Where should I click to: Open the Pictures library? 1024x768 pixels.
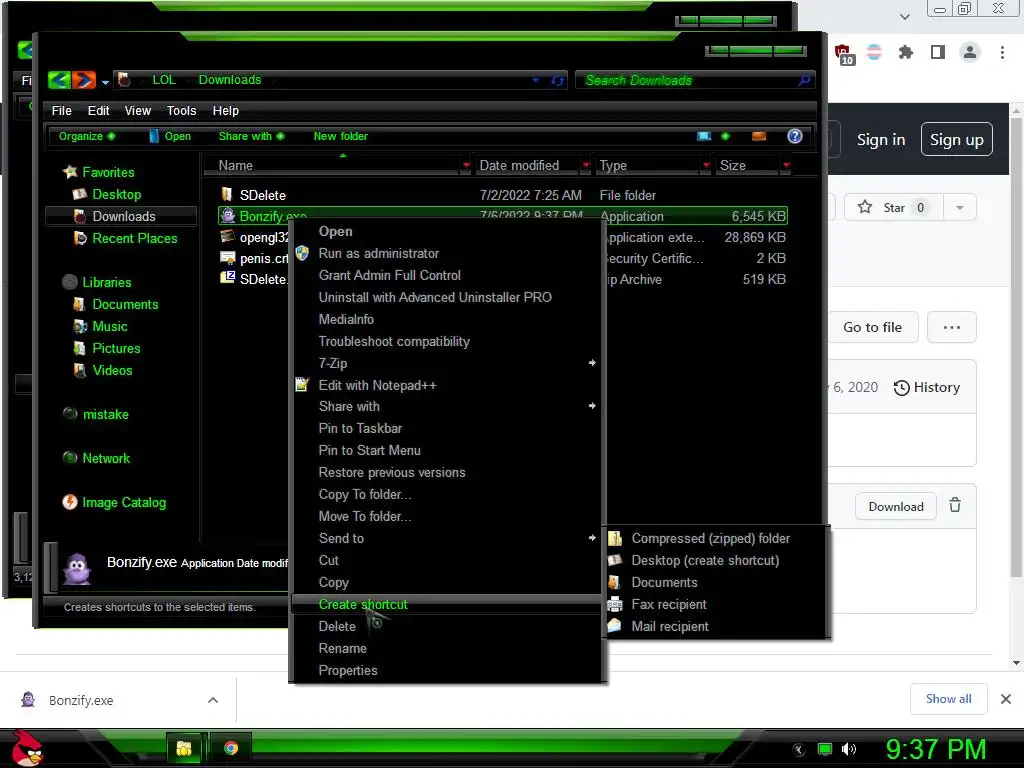[x=116, y=348]
